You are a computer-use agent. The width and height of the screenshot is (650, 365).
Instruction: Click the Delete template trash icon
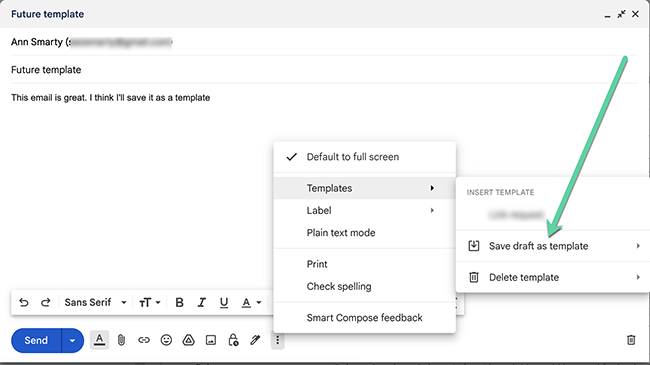click(474, 277)
